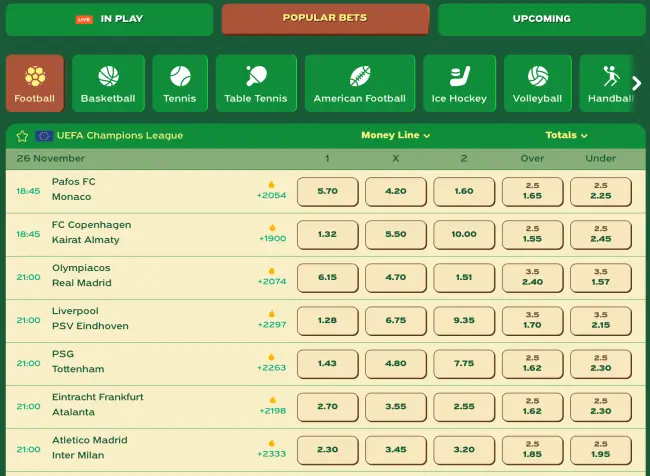Expand the Money Line dropdown
This screenshot has height=476, width=650.
(396, 135)
